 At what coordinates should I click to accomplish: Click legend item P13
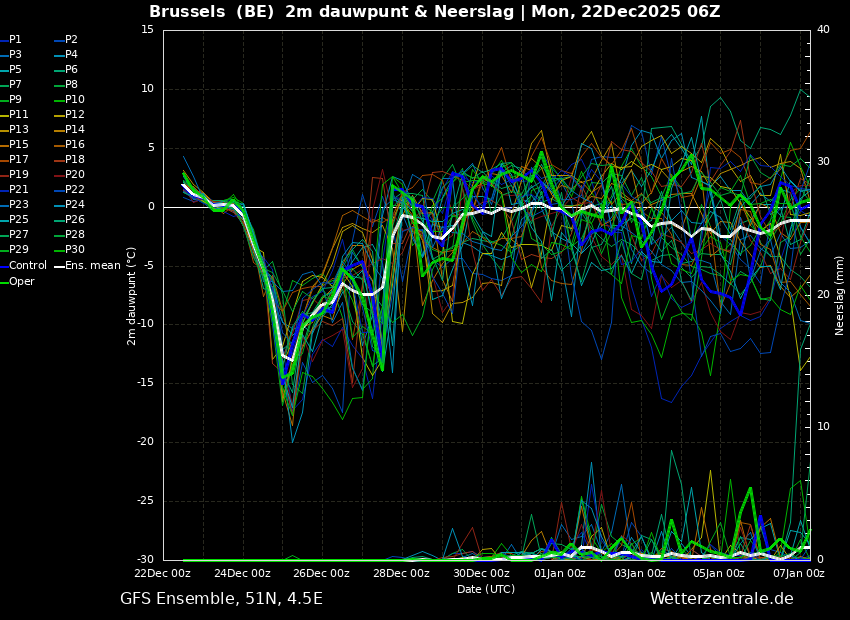[x=14, y=130]
